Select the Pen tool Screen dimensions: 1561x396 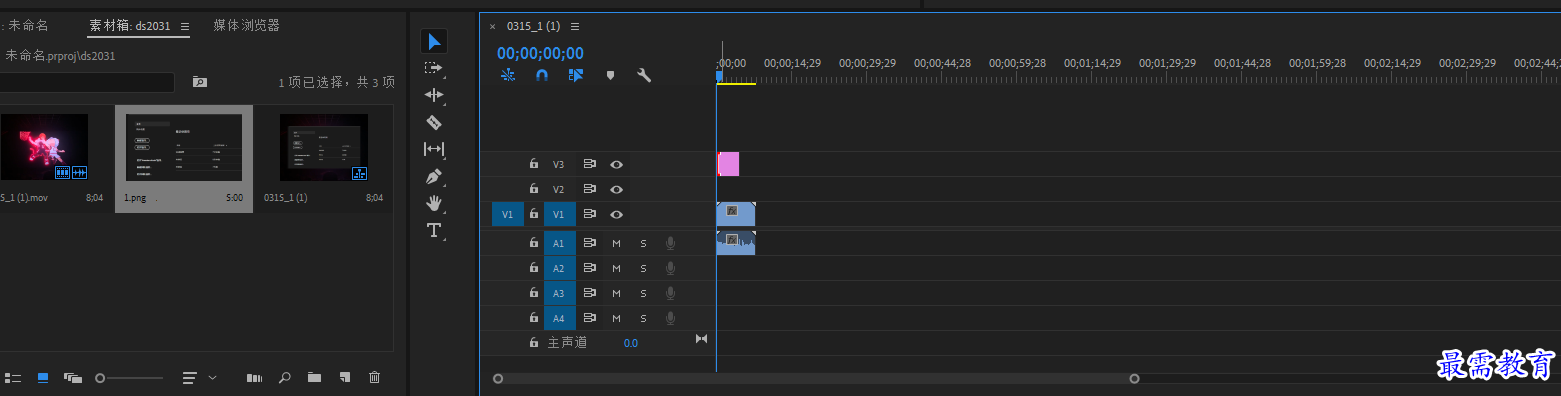pos(434,176)
